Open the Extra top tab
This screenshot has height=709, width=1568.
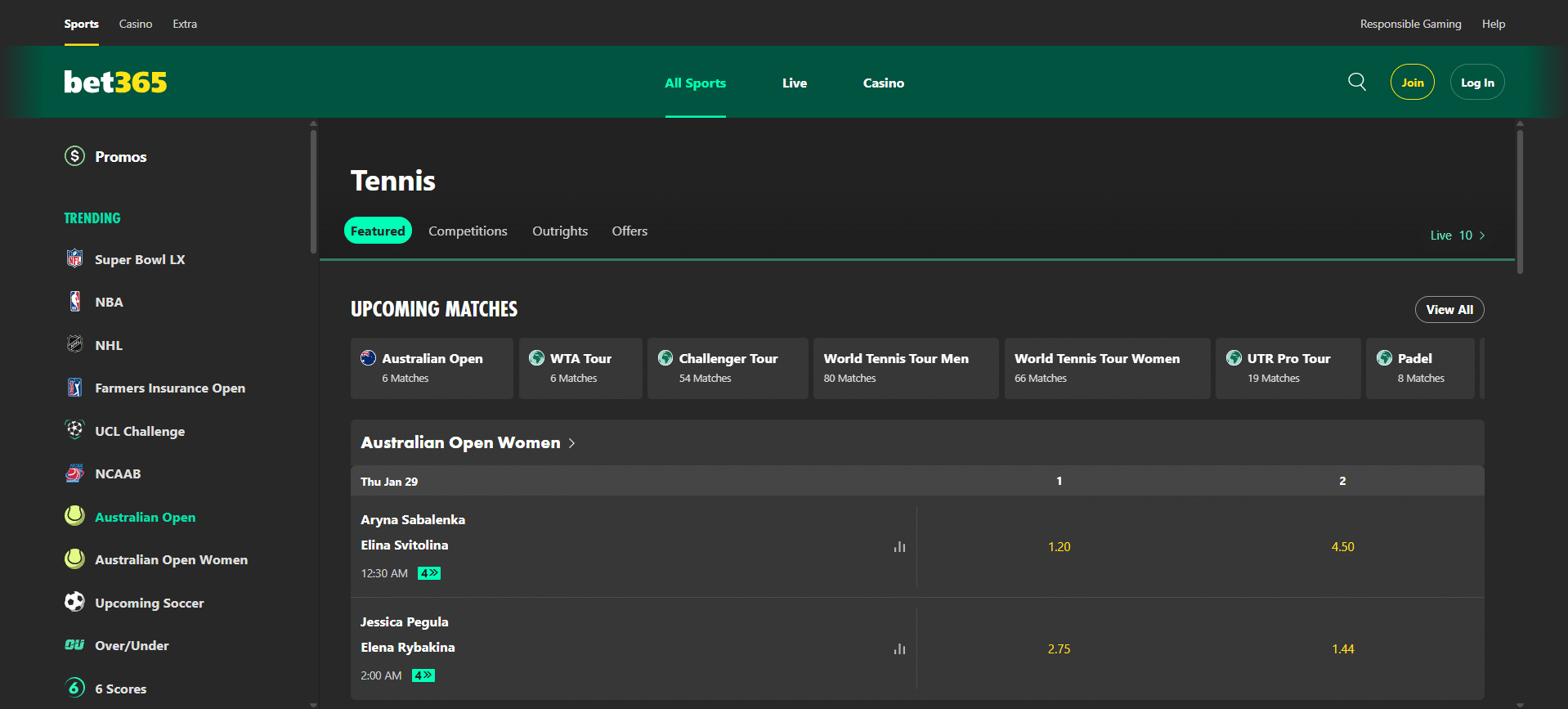pos(185,24)
